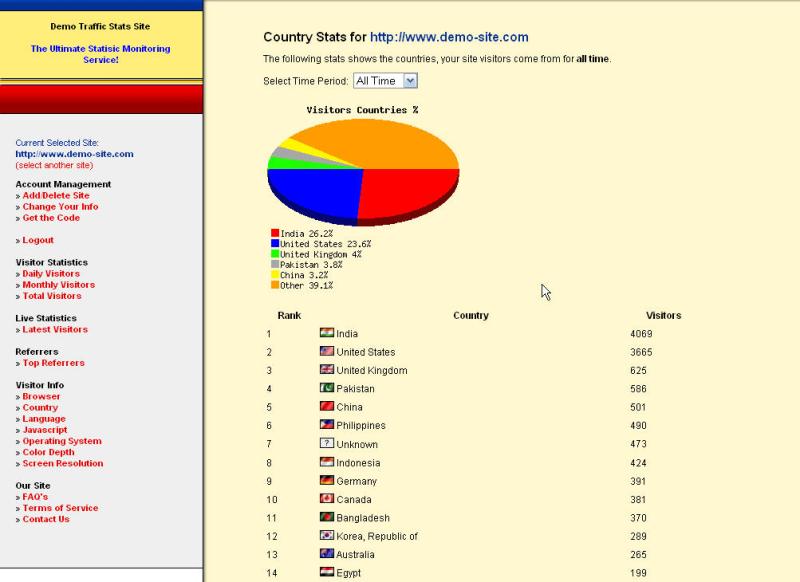Click the orange Other legend swatch
The width and height of the screenshot is (800, 582).
pos(275,285)
